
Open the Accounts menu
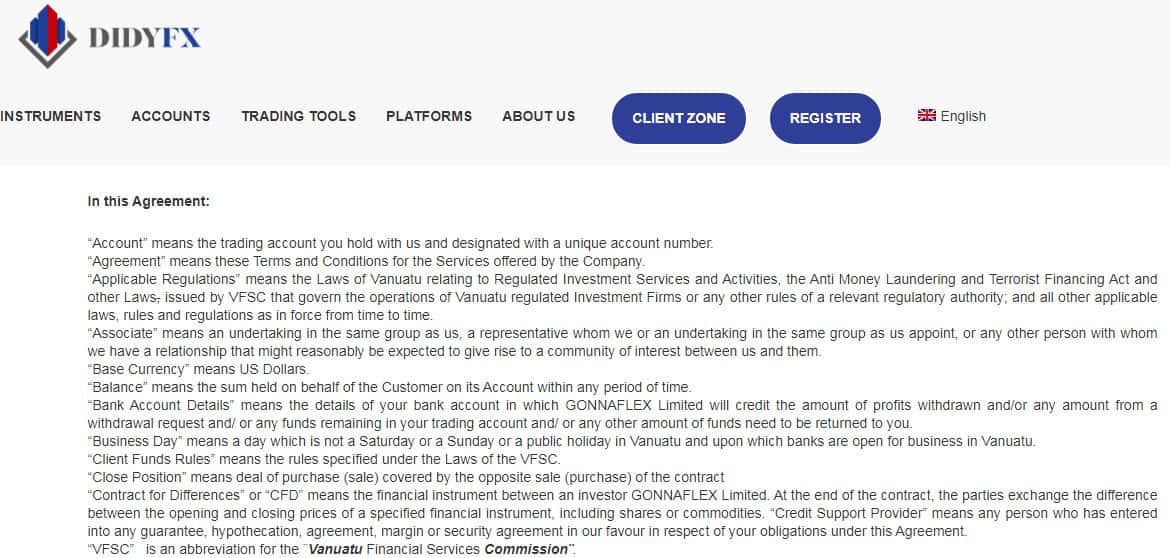point(171,116)
